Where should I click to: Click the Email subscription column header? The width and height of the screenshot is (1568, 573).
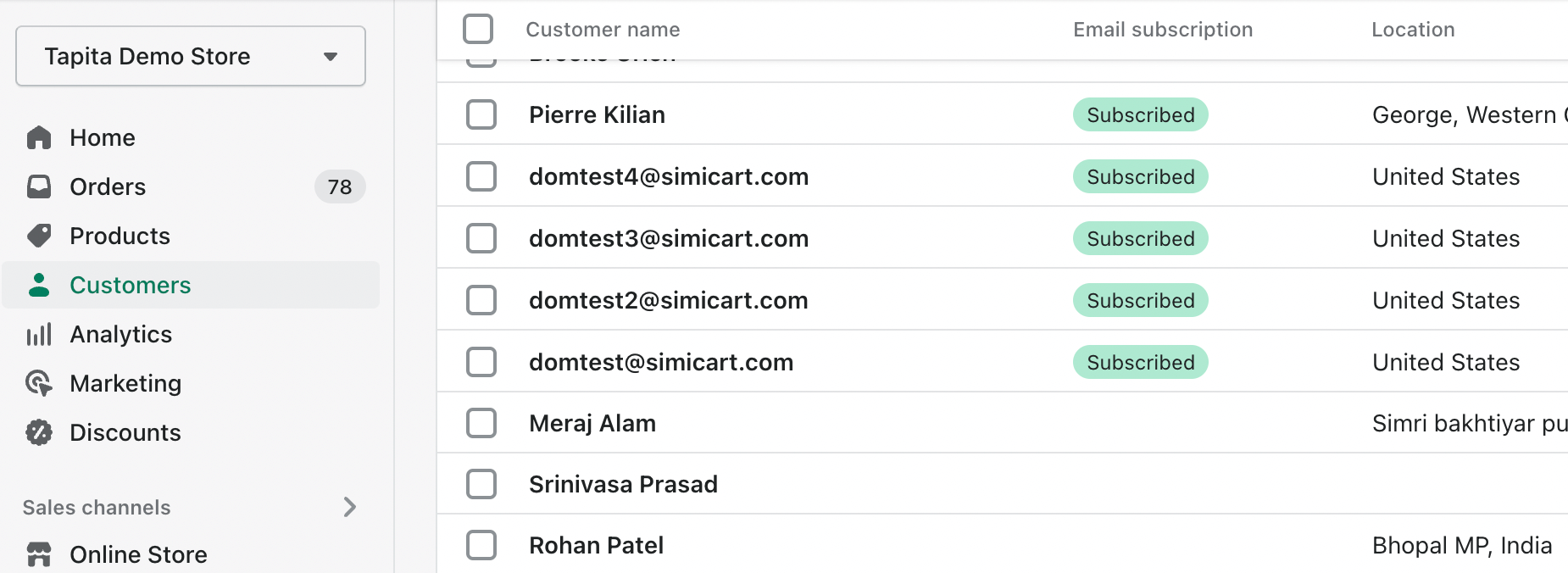point(1163,30)
